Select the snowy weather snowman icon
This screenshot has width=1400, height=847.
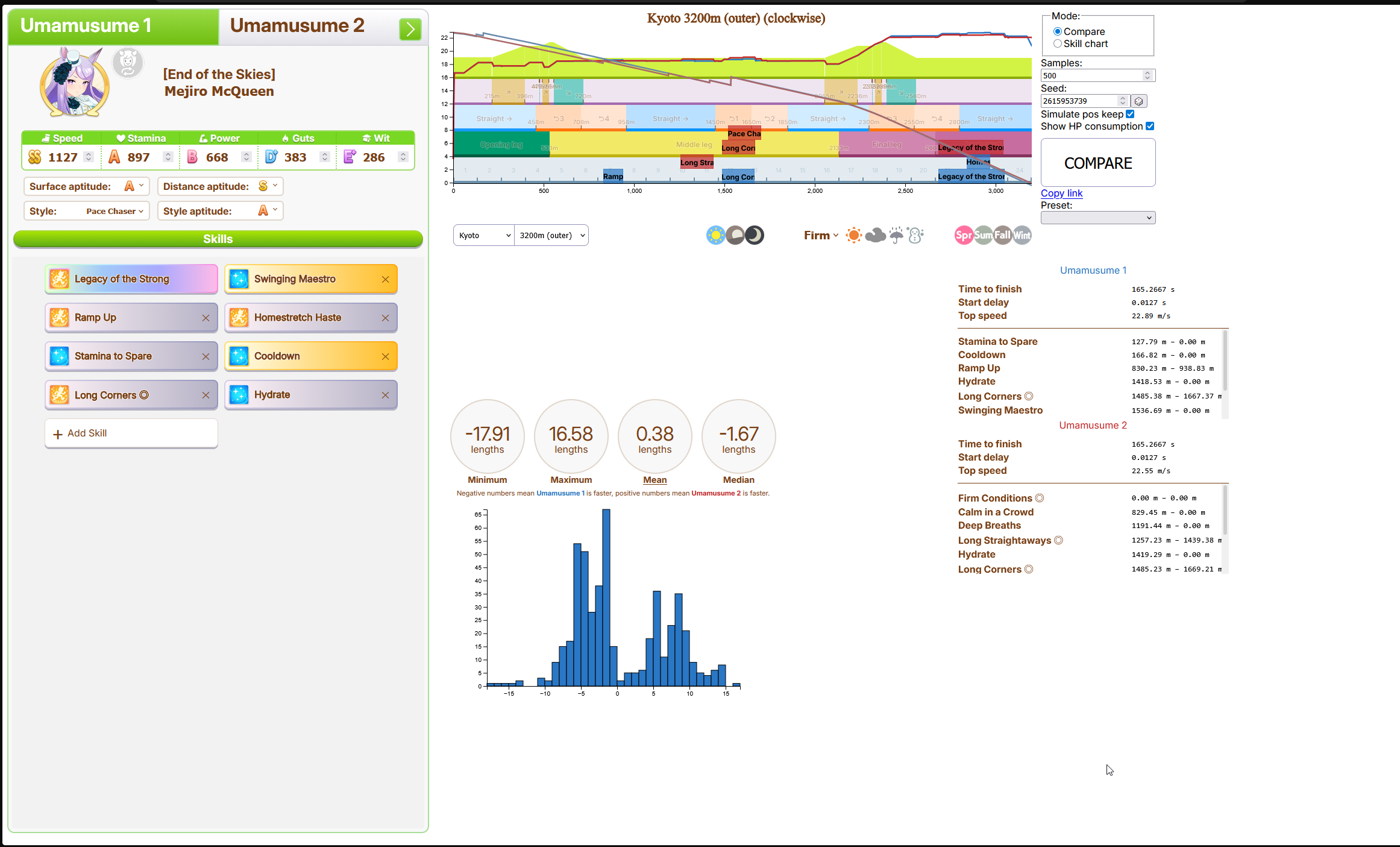[x=915, y=235]
